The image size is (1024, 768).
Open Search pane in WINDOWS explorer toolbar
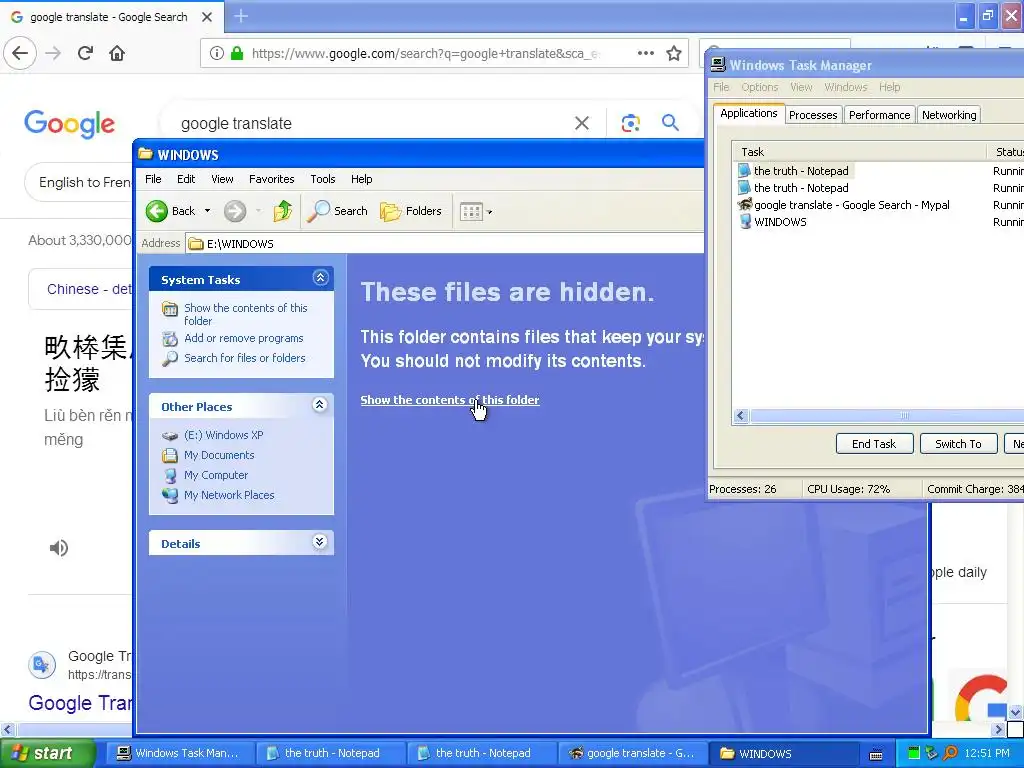pos(337,211)
